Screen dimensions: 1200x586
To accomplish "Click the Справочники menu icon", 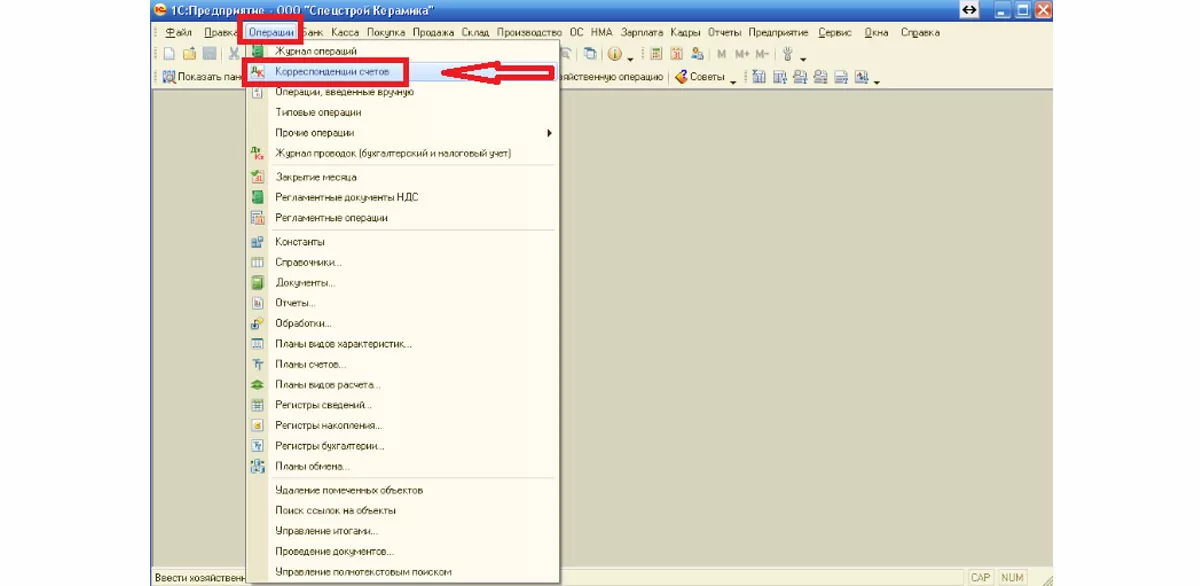I will [257, 262].
